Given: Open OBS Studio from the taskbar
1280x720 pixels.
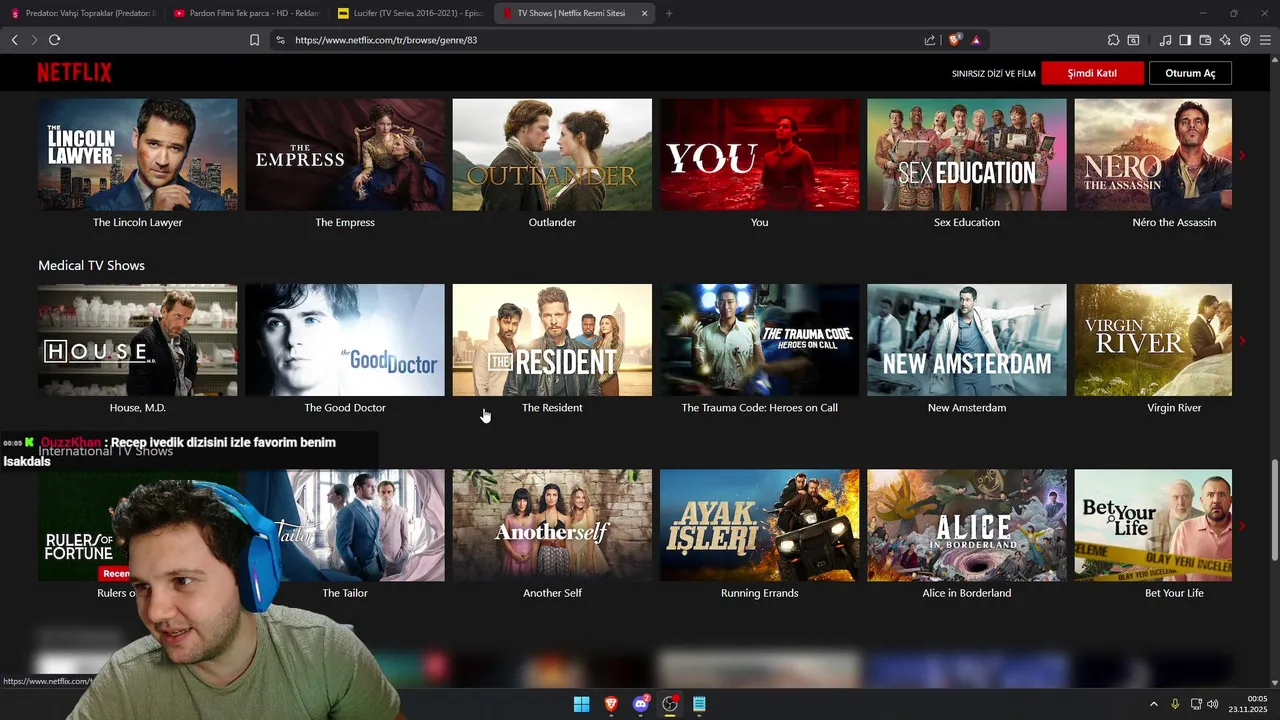Looking at the screenshot, I should [670, 704].
